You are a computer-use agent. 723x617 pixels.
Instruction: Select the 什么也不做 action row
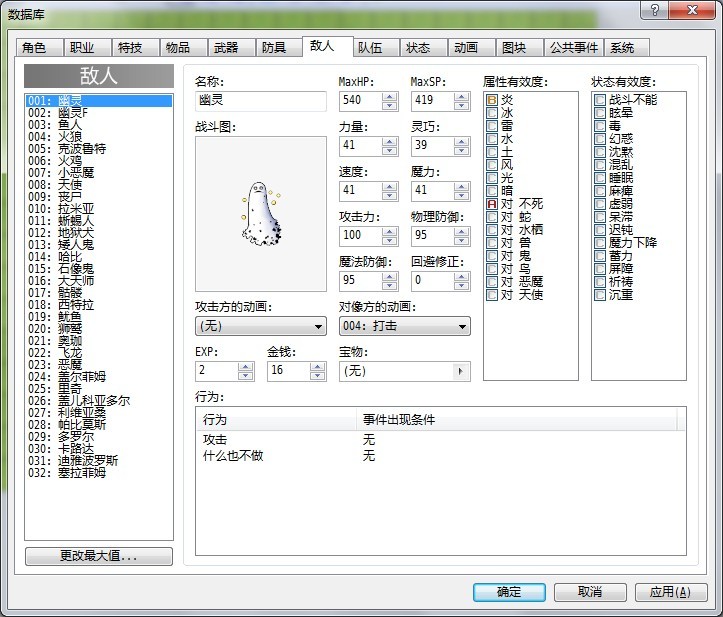tap(440, 456)
